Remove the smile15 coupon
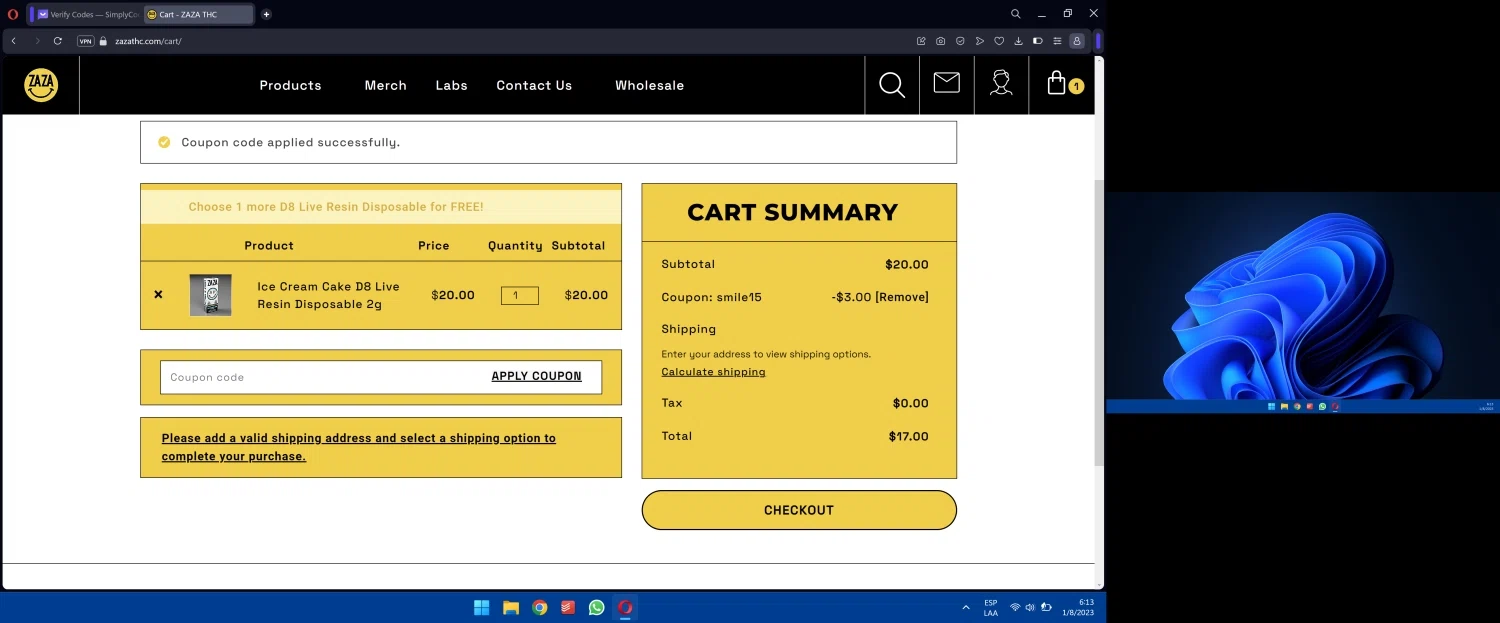 tap(902, 297)
